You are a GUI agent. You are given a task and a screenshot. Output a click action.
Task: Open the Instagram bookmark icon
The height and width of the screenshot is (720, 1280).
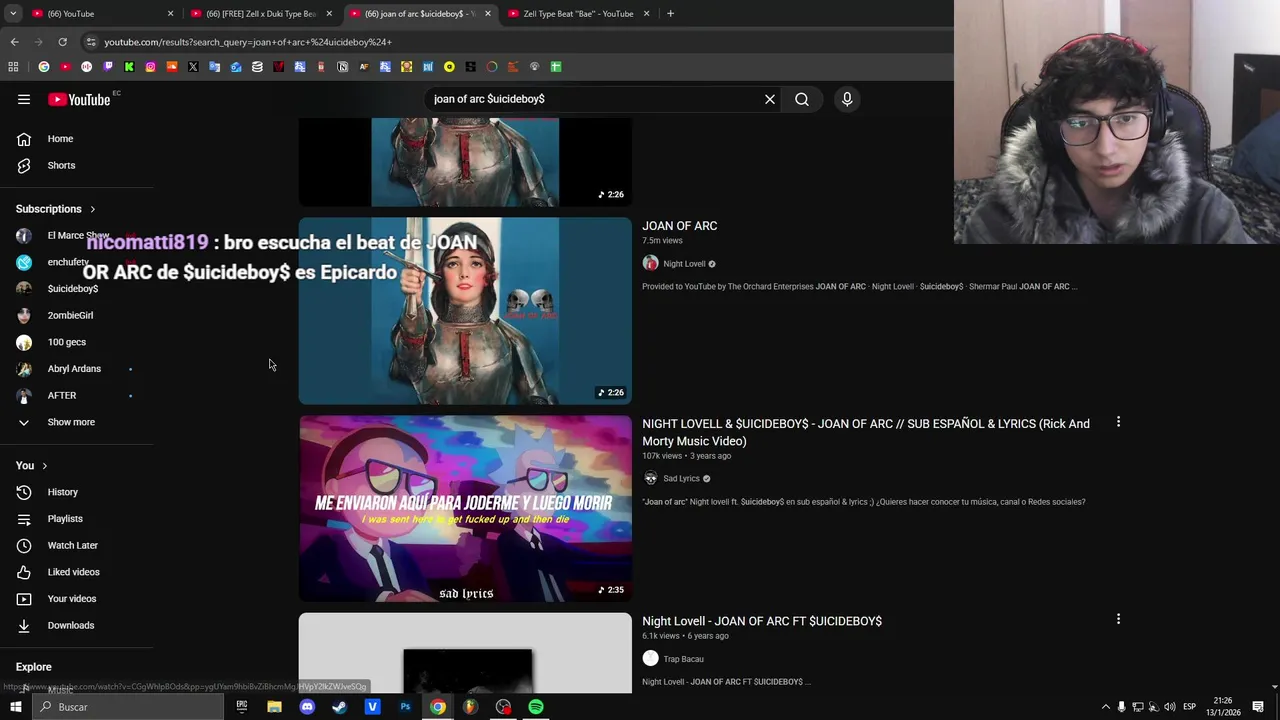pos(150,67)
